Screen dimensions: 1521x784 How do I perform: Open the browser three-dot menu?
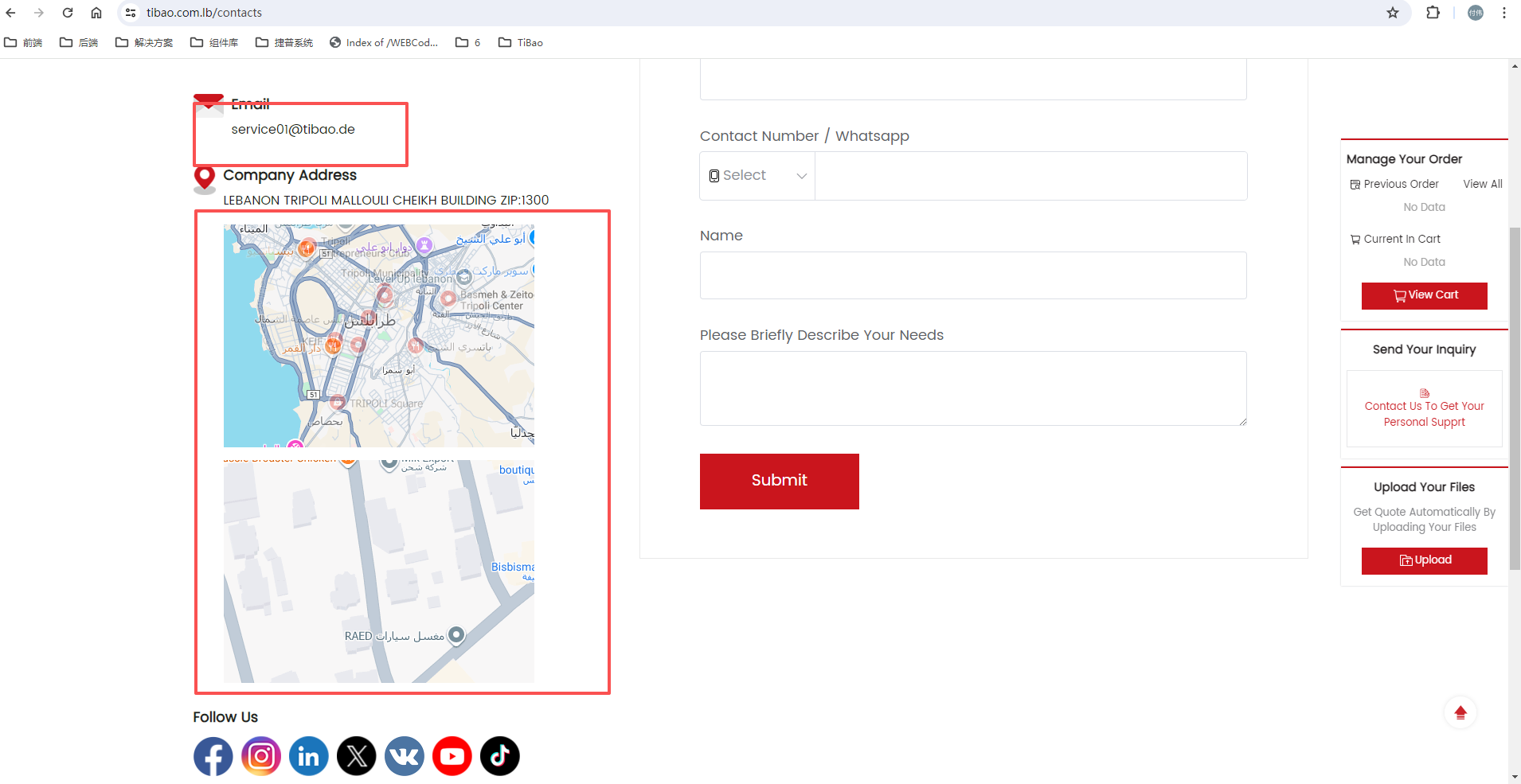[x=1503, y=13]
